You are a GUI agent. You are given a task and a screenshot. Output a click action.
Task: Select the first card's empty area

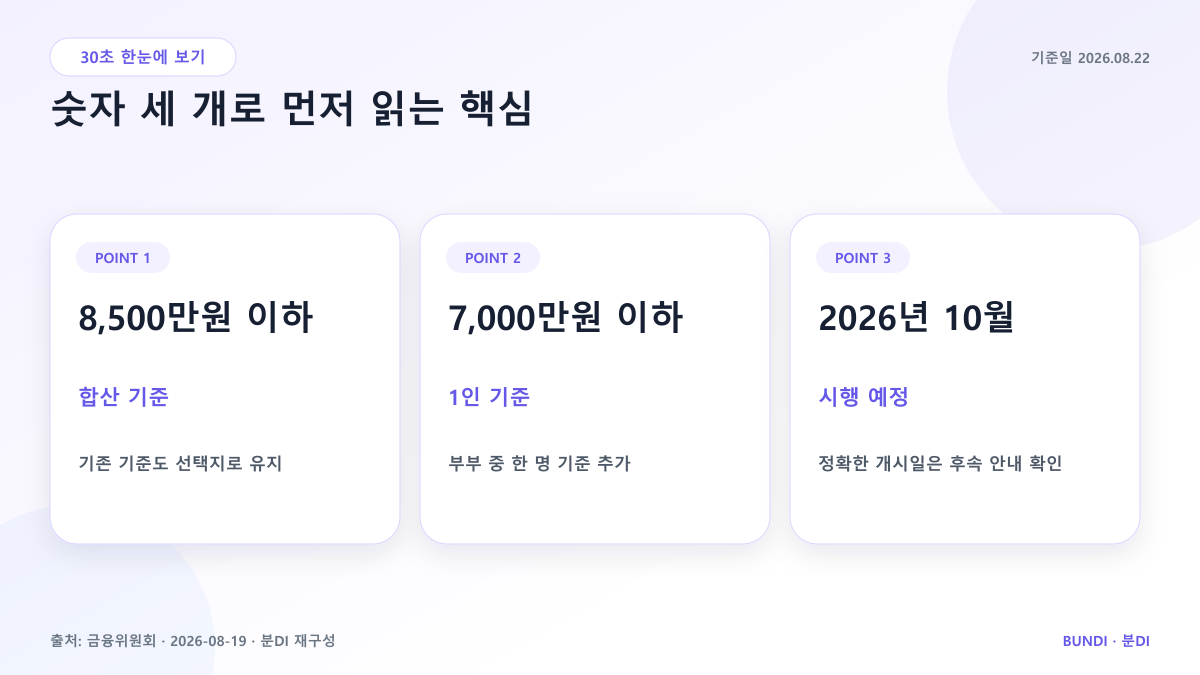225,510
